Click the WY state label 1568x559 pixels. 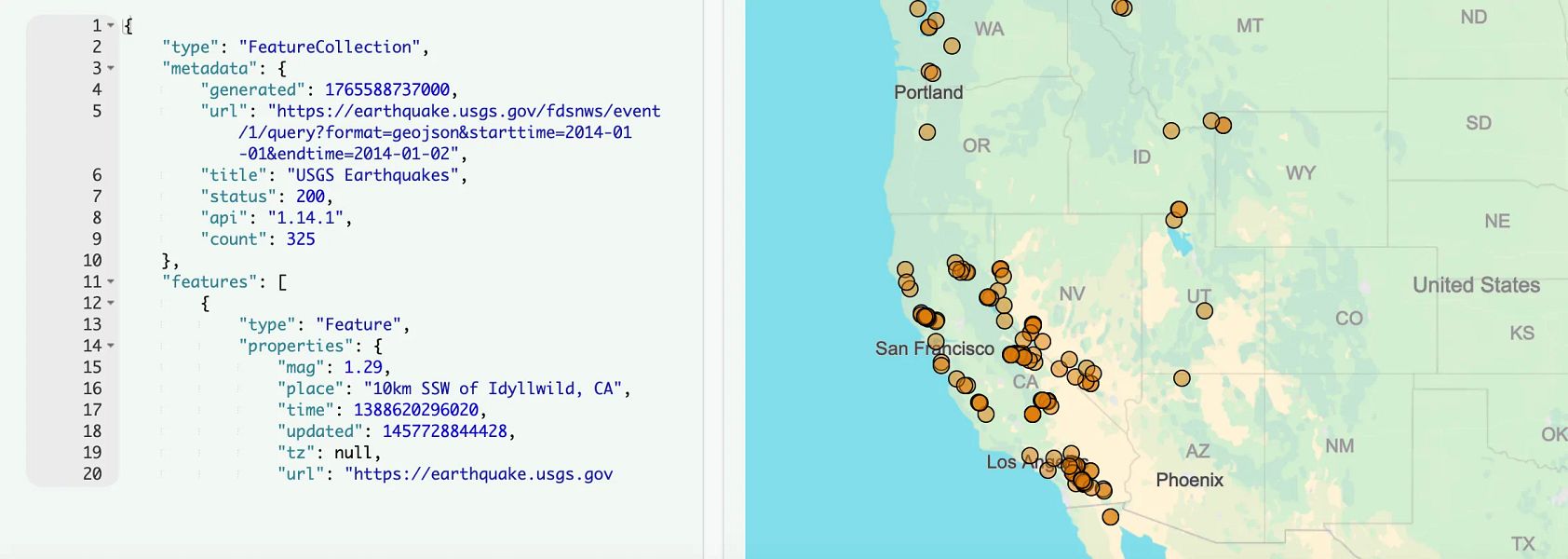coord(1301,173)
